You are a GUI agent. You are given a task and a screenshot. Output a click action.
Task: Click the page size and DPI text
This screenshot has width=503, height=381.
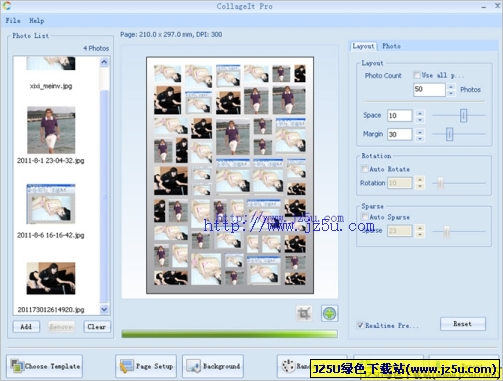[171, 34]
